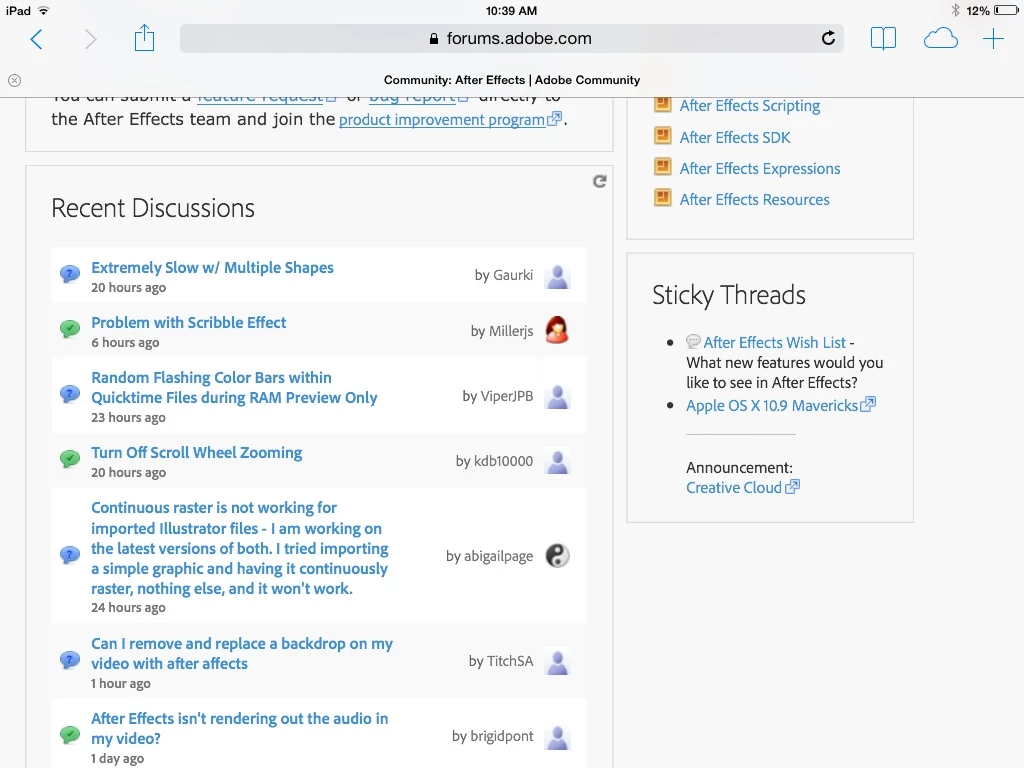Open the Share sheet icon
This screenshot has width=1024, height=768.
coord(144,38)
